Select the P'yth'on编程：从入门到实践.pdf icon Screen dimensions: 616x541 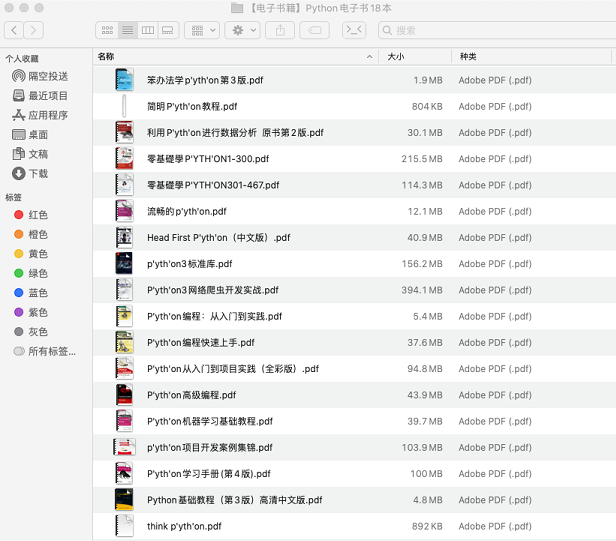124,316
